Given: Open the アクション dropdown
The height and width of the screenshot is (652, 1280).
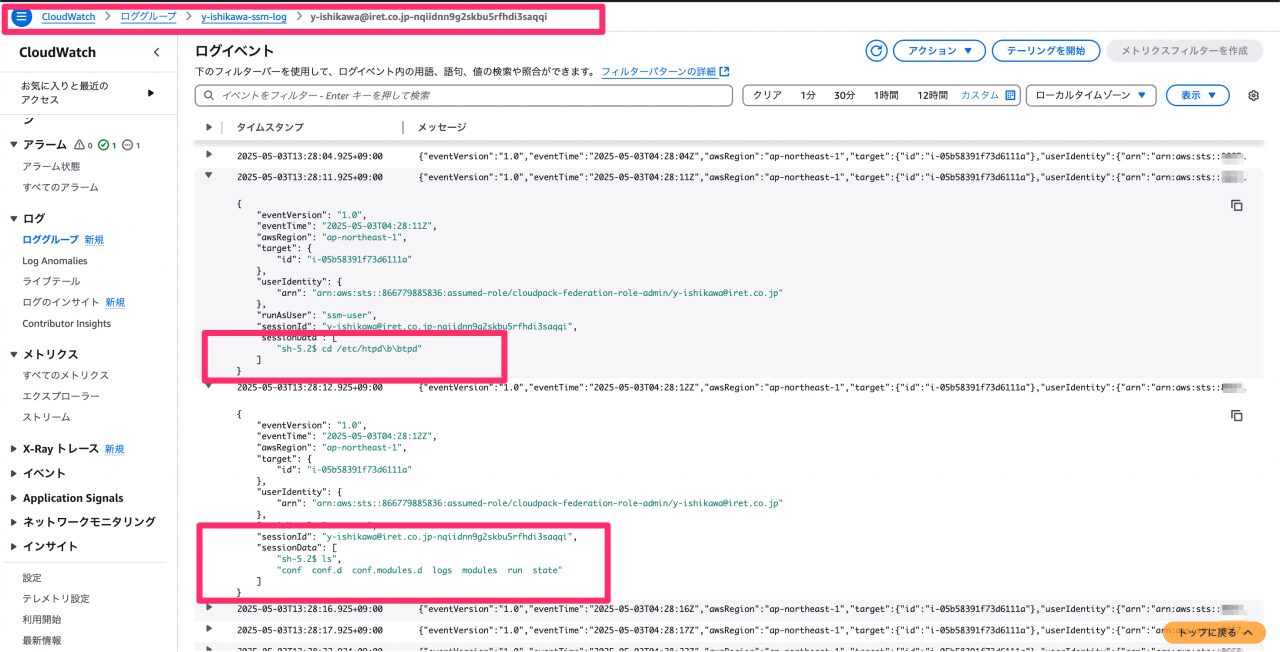Looking at the screenshot, I should 939,51.
